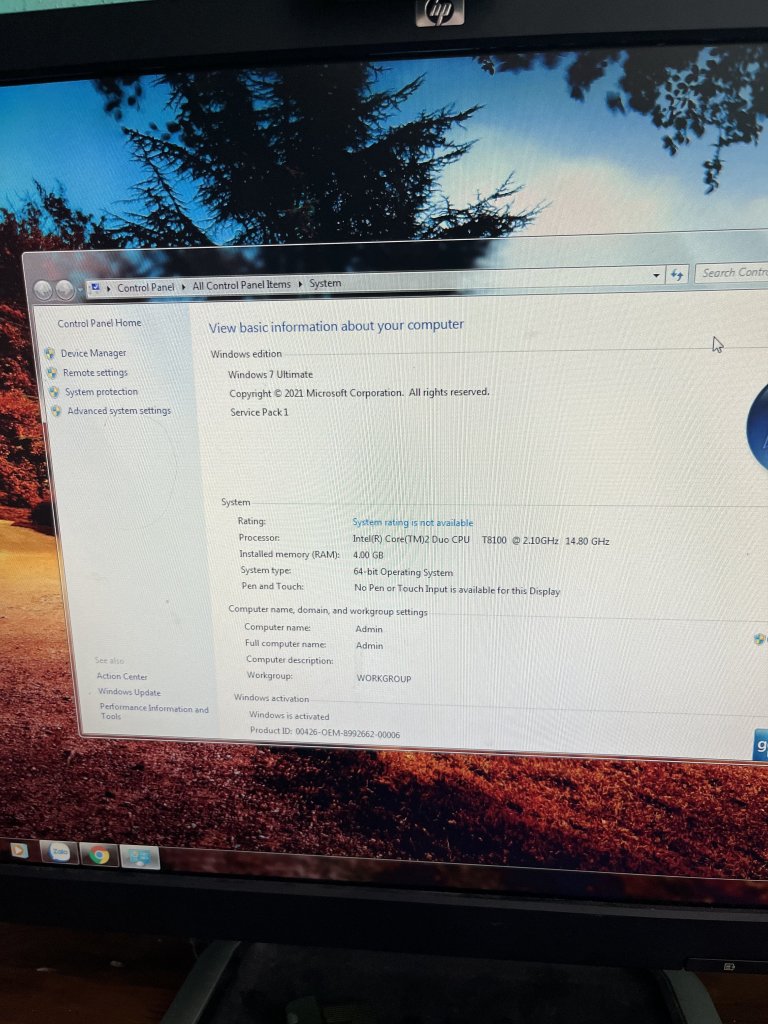This screenshot has width=768, height=1024.
Task: Go forward with the Forward arrow button
Action: point(65,289)
